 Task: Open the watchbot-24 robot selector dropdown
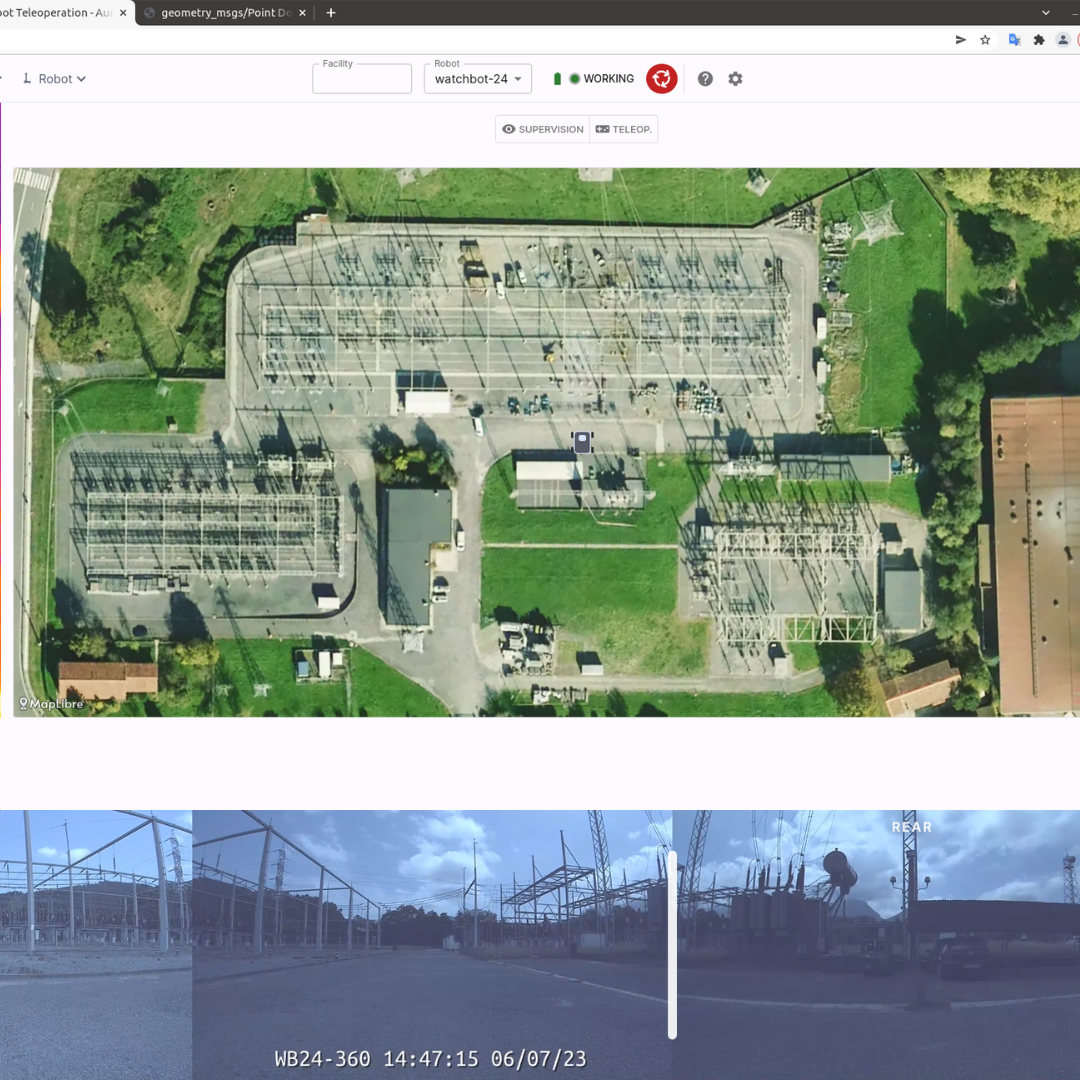tap(478, 79)
